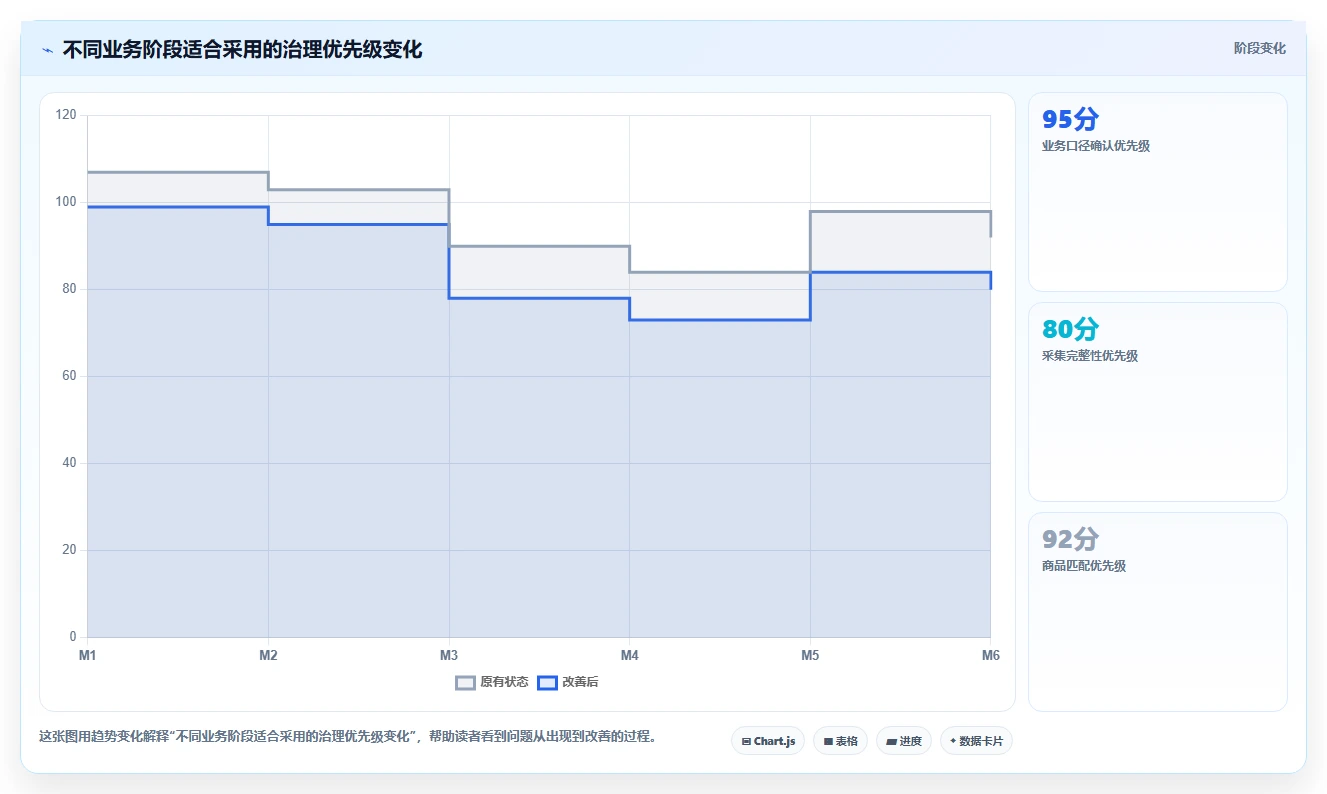
Task: Click the chart description caption text
Action: click(349, 737)
